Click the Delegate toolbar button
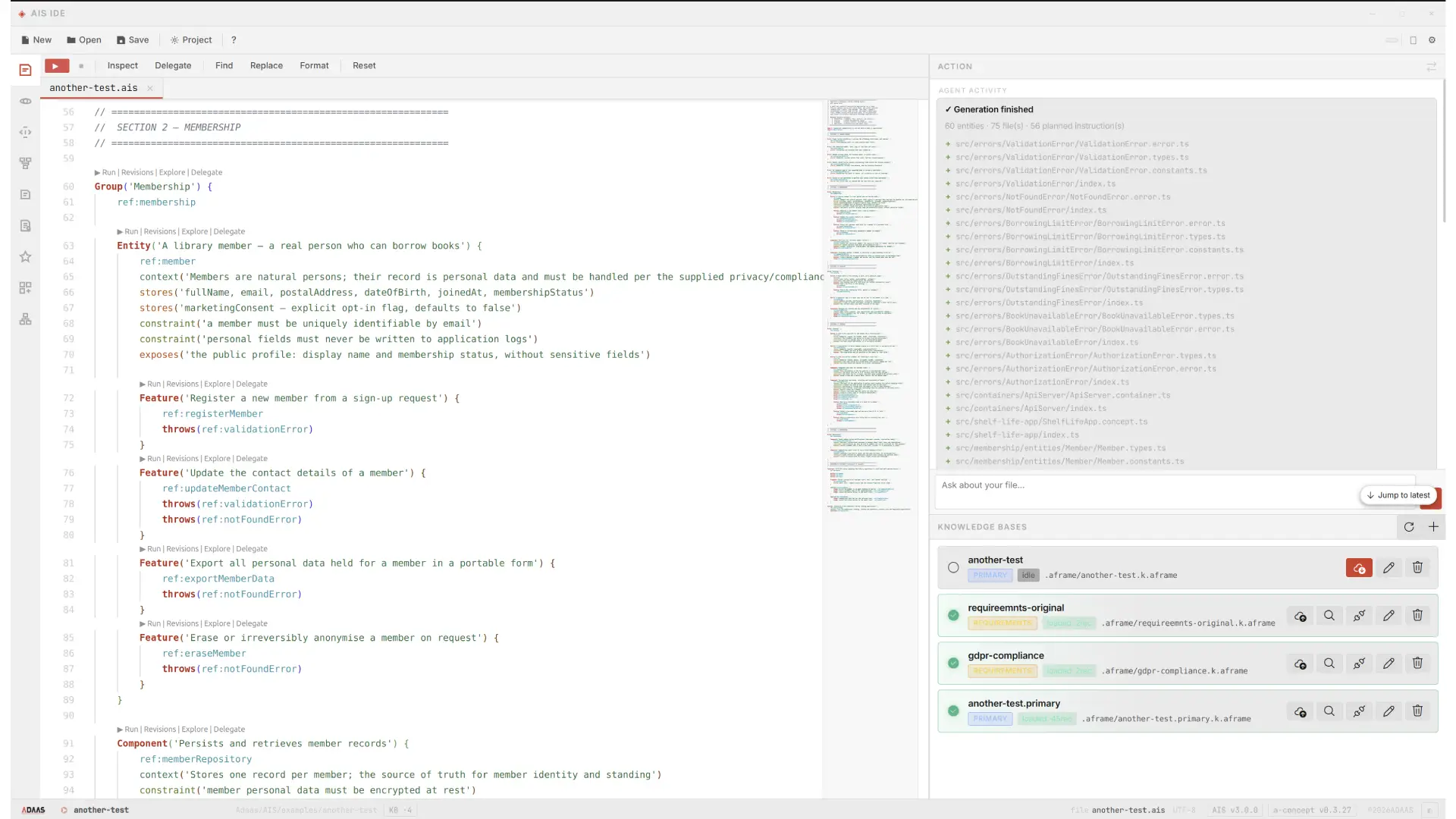This screenshot has height=819, width=1456. coord(173,66)
